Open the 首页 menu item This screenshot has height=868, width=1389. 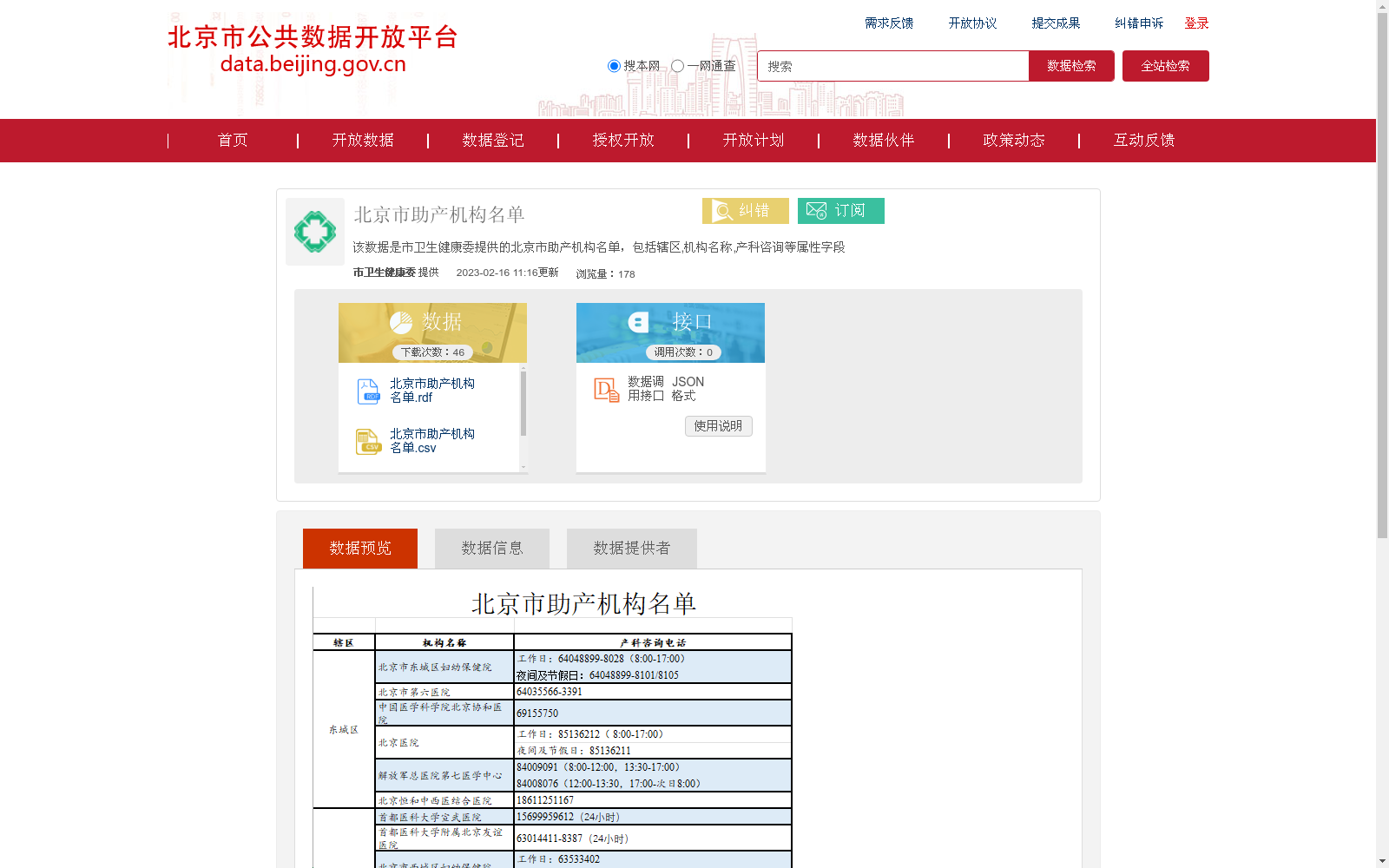tap(233, 141)
